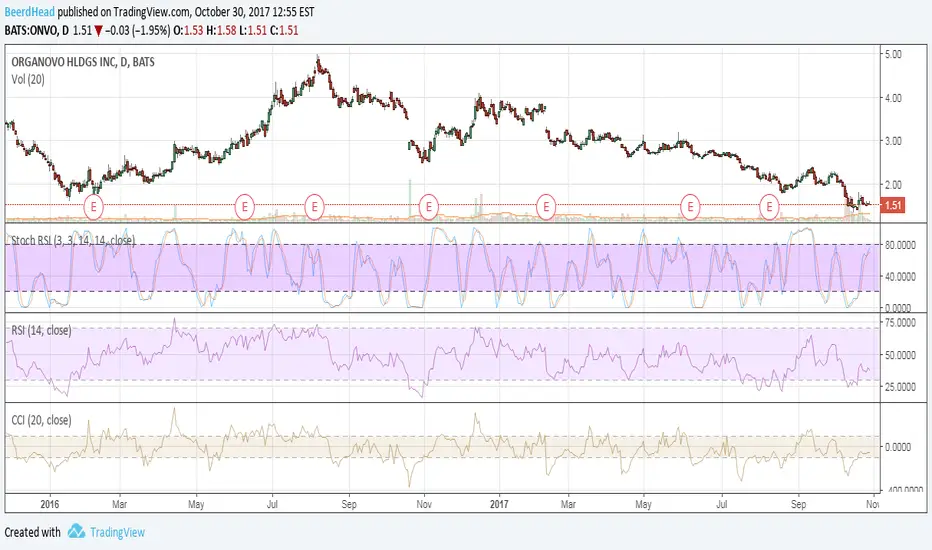Viewport: 932px width, 550px height.
Task: Click the 80.0000 Stoch RSI axis label
Action: pos(900,244)
